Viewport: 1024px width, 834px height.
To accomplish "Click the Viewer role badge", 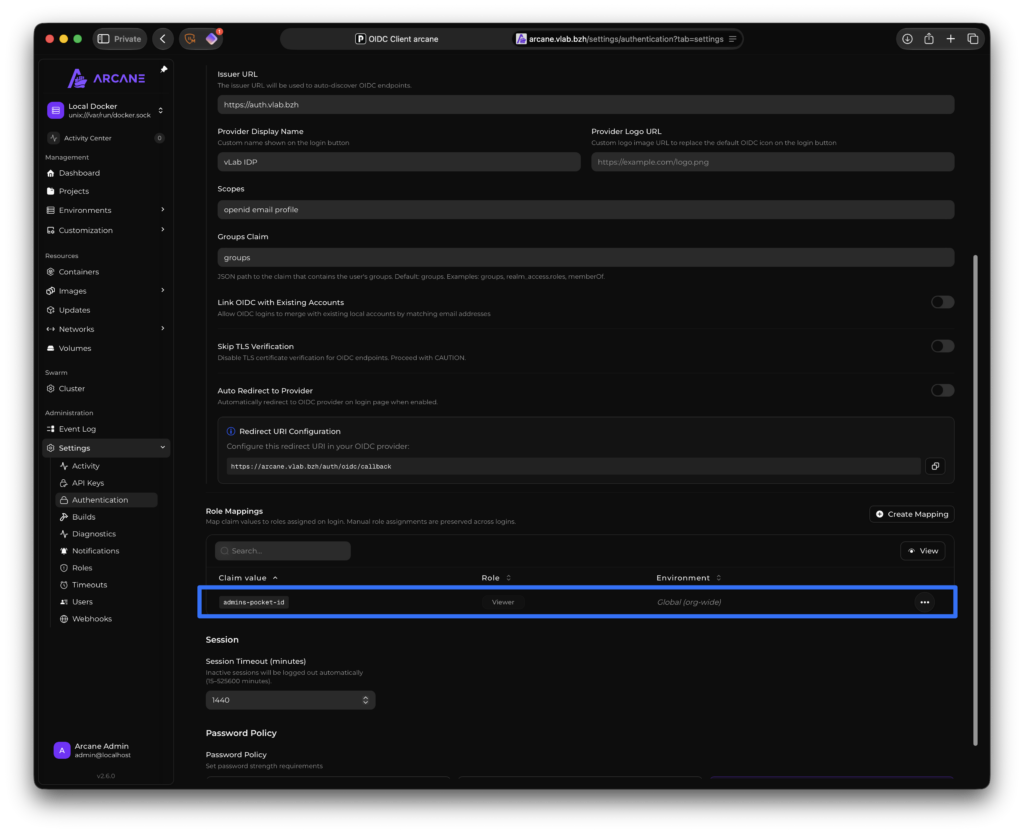I will pyautogui.click(x=503, y=602).
